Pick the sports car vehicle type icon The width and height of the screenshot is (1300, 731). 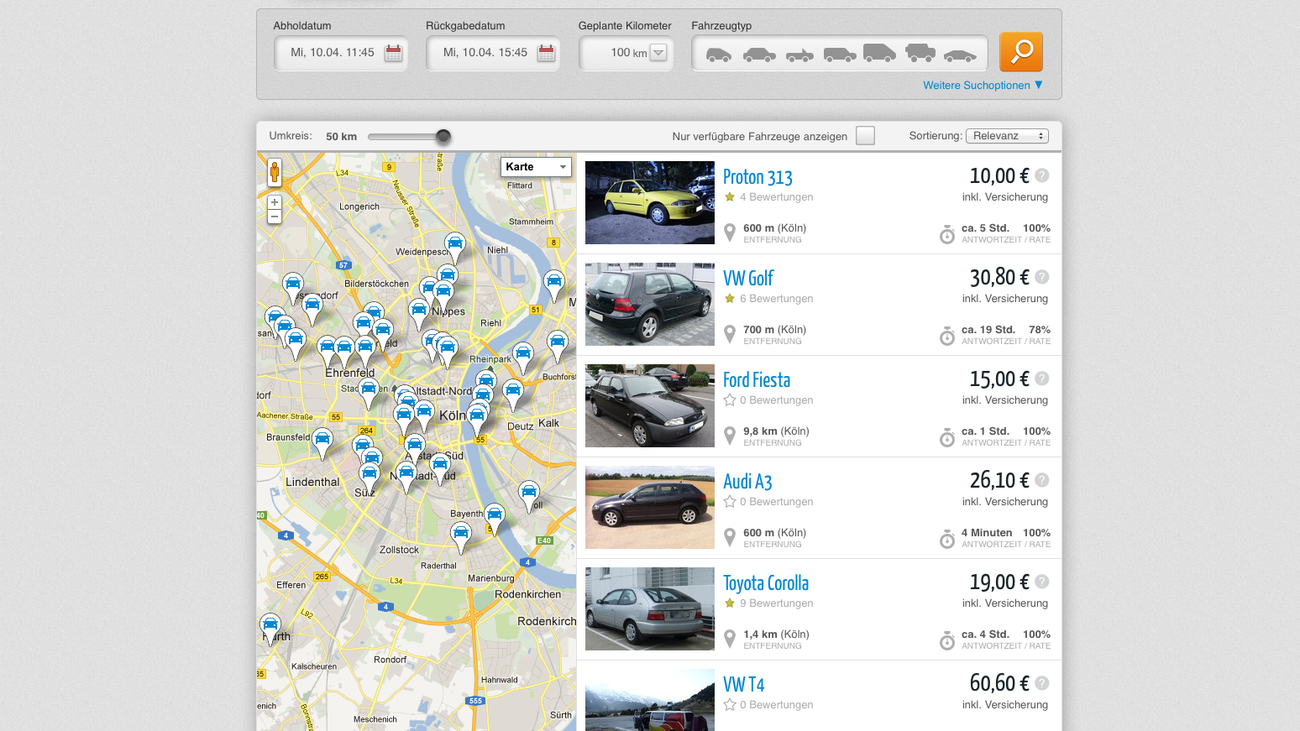[960, 56]
